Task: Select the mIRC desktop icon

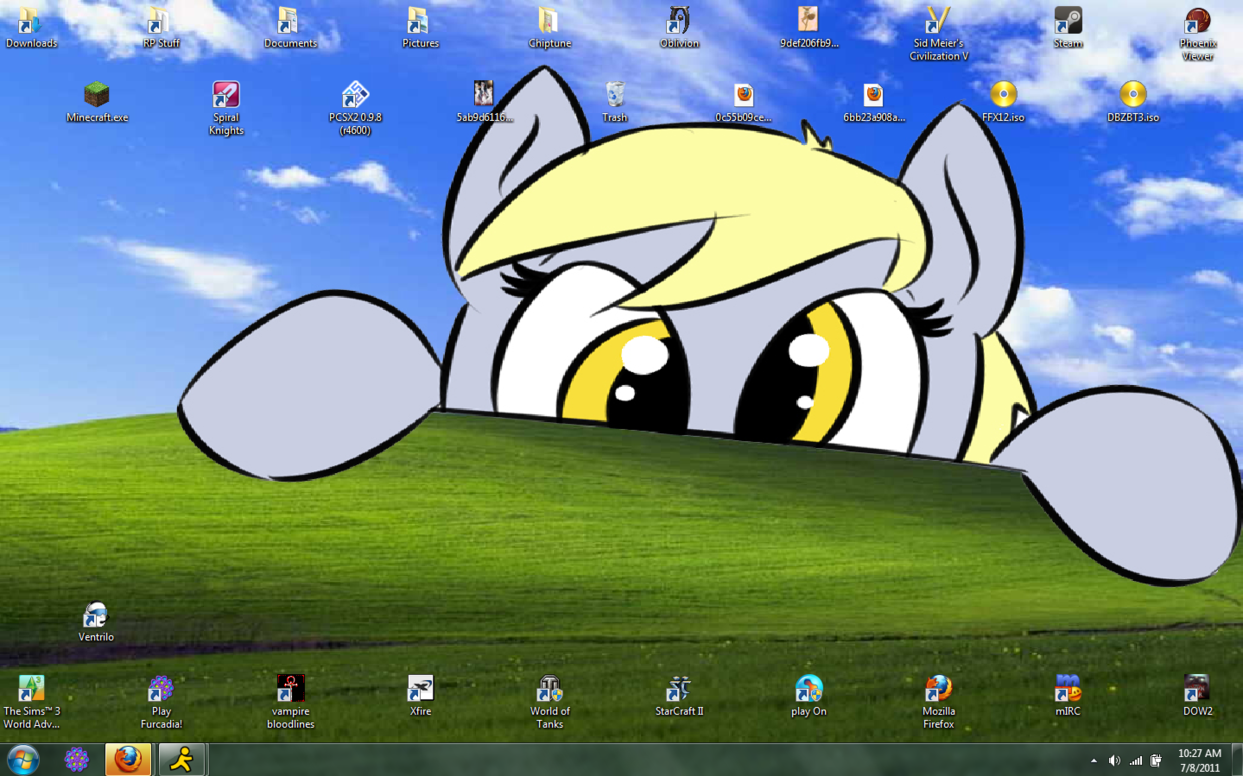Action: coord(1067,690)
